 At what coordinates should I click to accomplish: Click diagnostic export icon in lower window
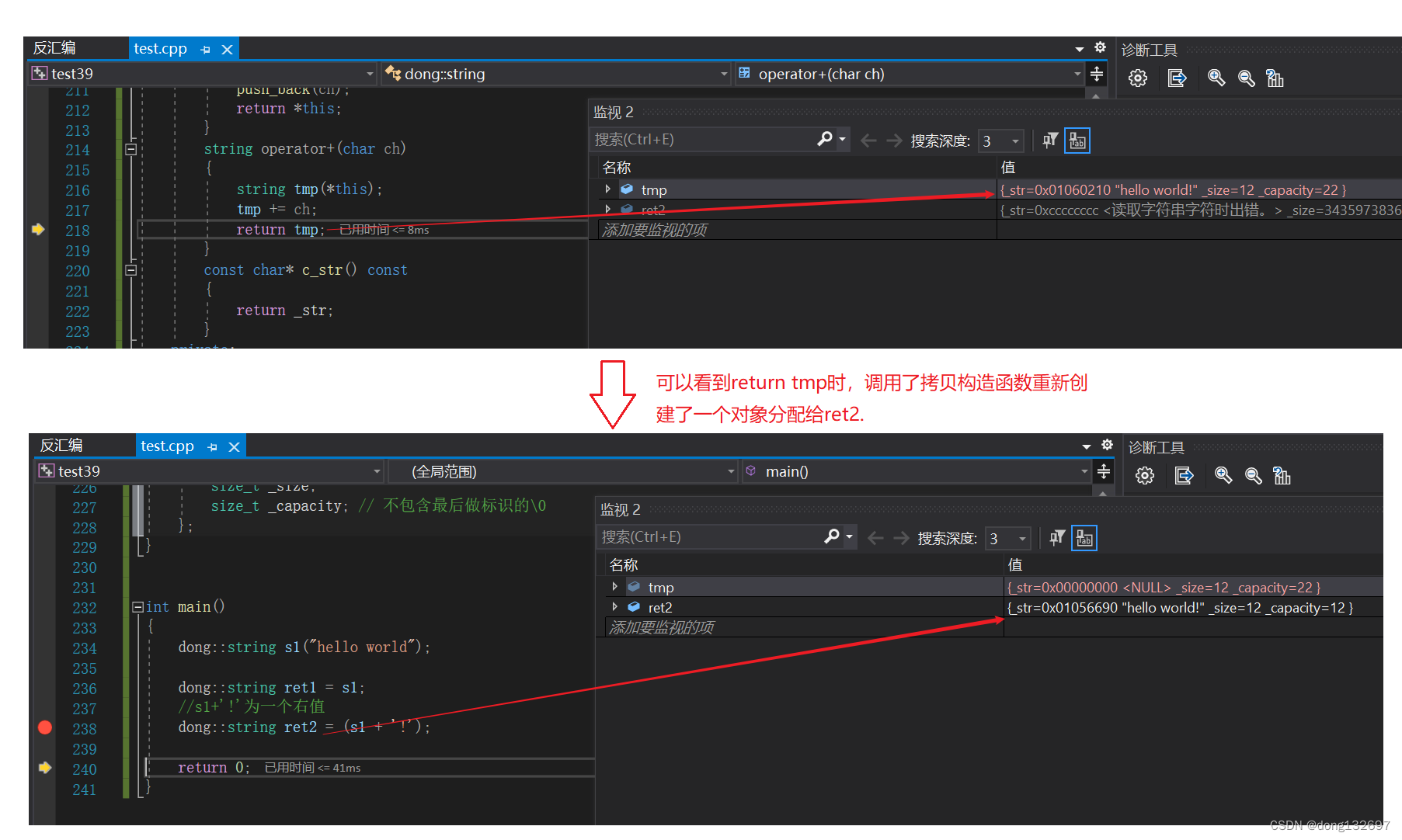click(x=1184, y=475)
